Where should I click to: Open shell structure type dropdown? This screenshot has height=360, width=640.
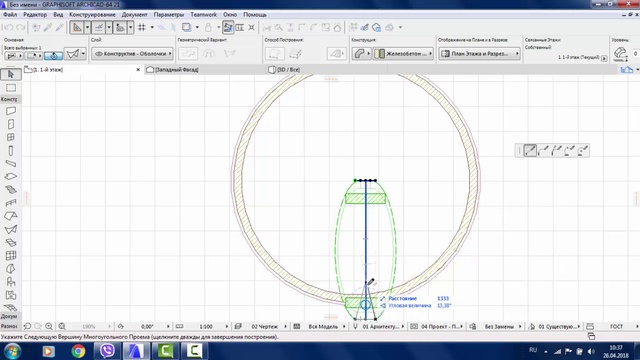[361, 53]
